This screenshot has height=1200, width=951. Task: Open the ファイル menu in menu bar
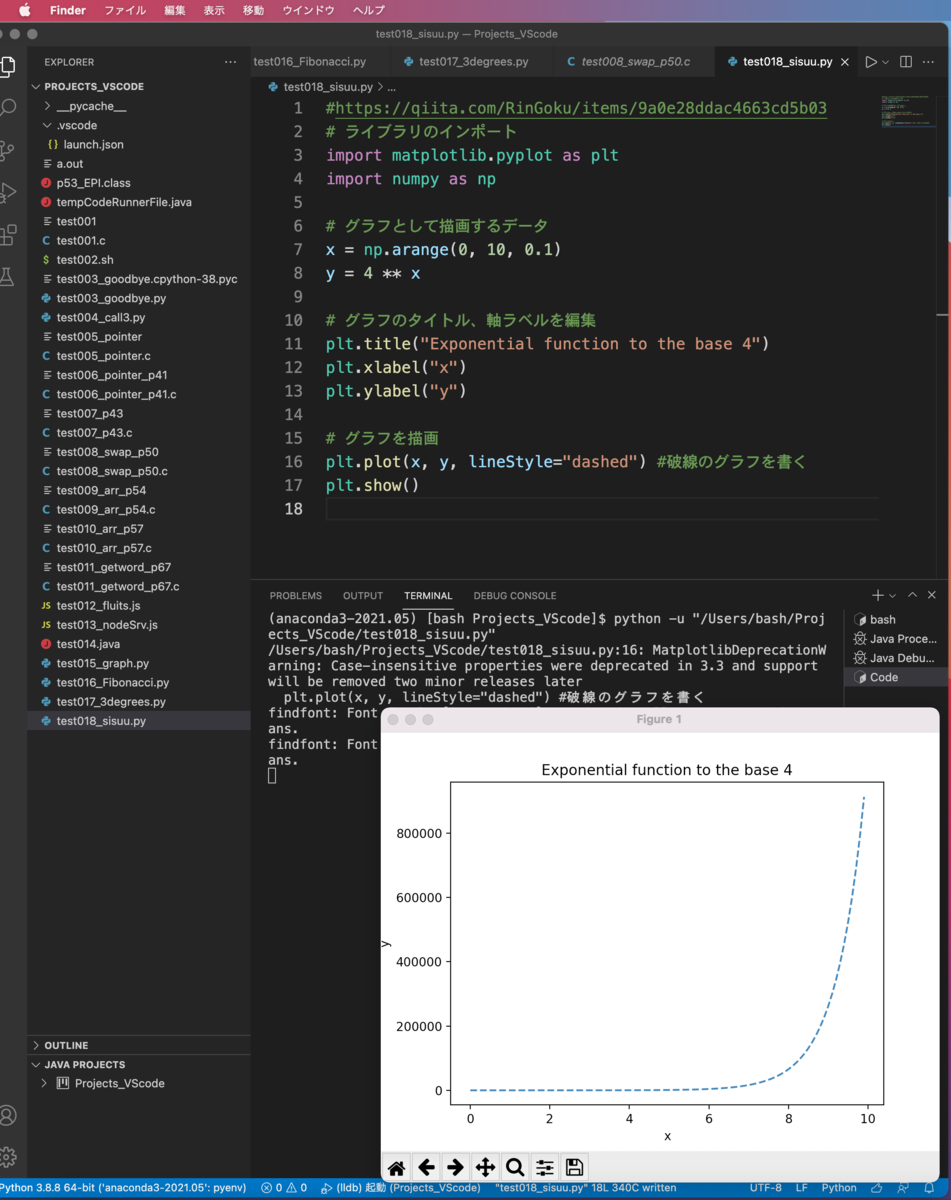point(125,10)
